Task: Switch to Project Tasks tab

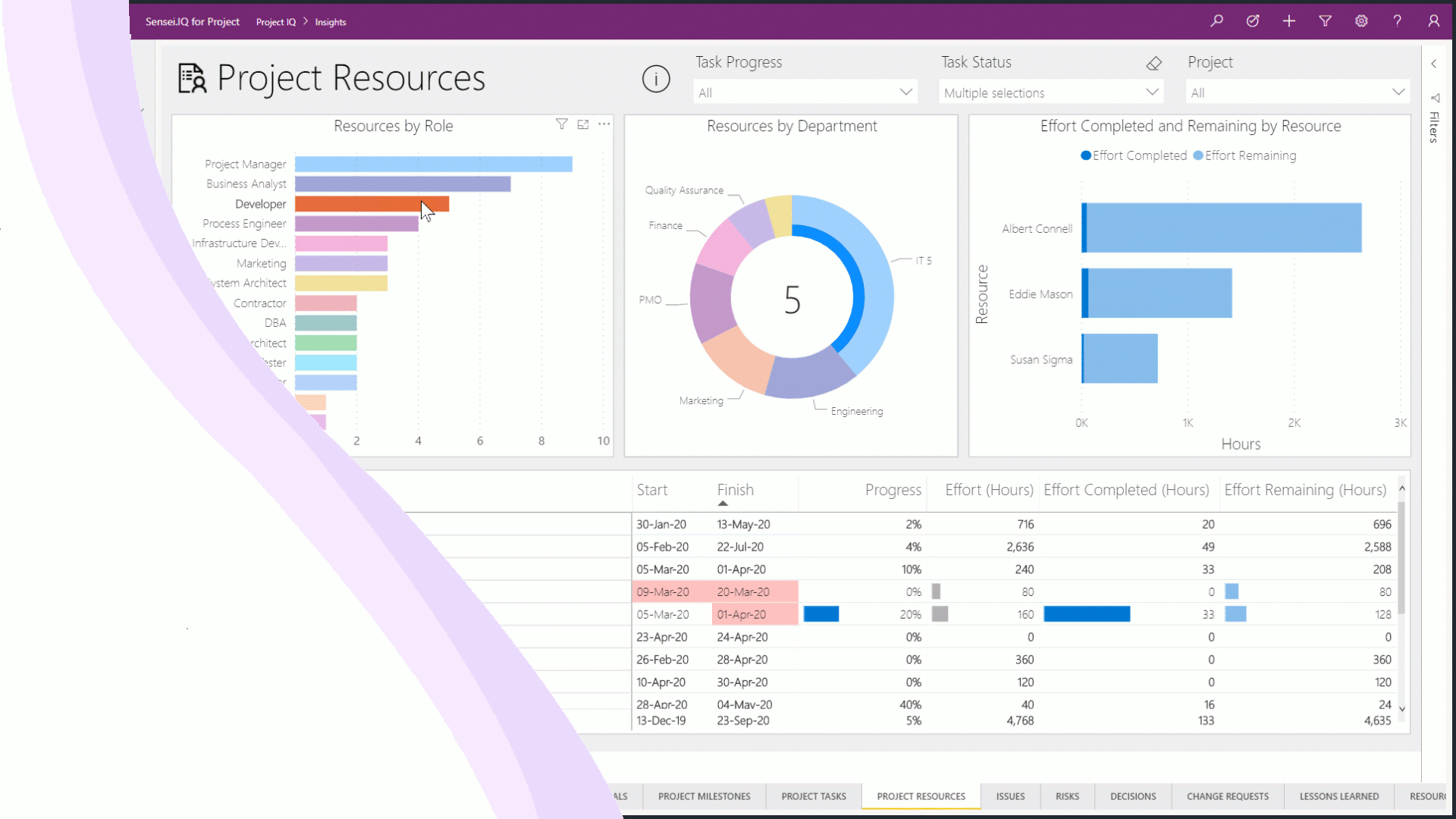Action: (814, 796)
